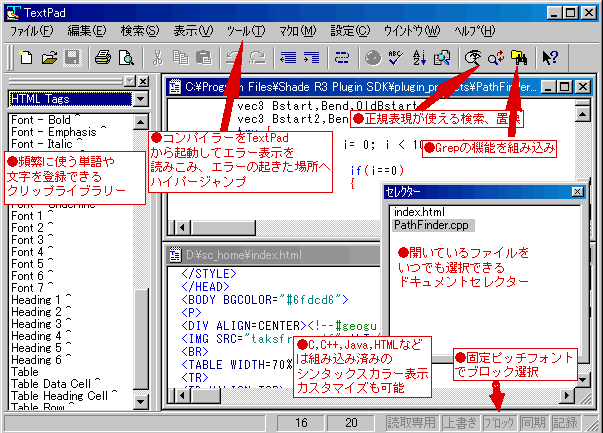Open the 編集(E) menu
The image size is (603, 433).
pyautogui.click(x=87, y=31)
